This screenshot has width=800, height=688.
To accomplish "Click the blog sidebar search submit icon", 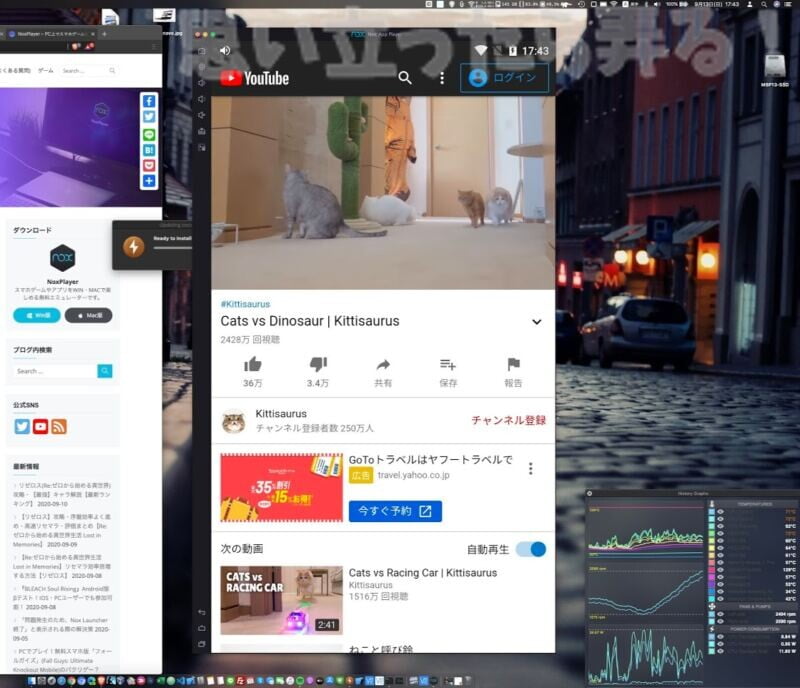I will click(x=105, y=371).
